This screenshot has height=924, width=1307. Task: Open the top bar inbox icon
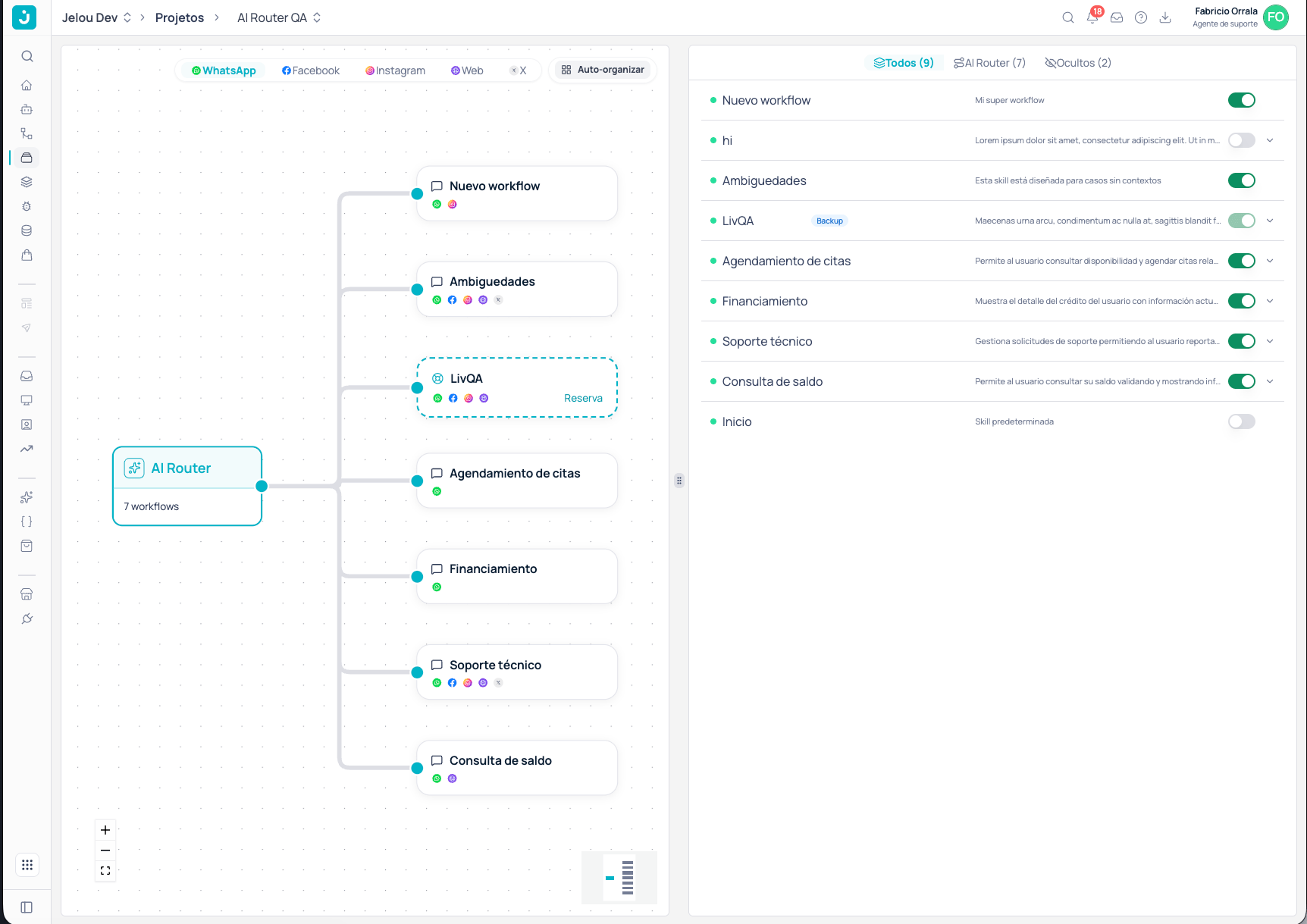pyautogui.click(x=1117, y=17)
